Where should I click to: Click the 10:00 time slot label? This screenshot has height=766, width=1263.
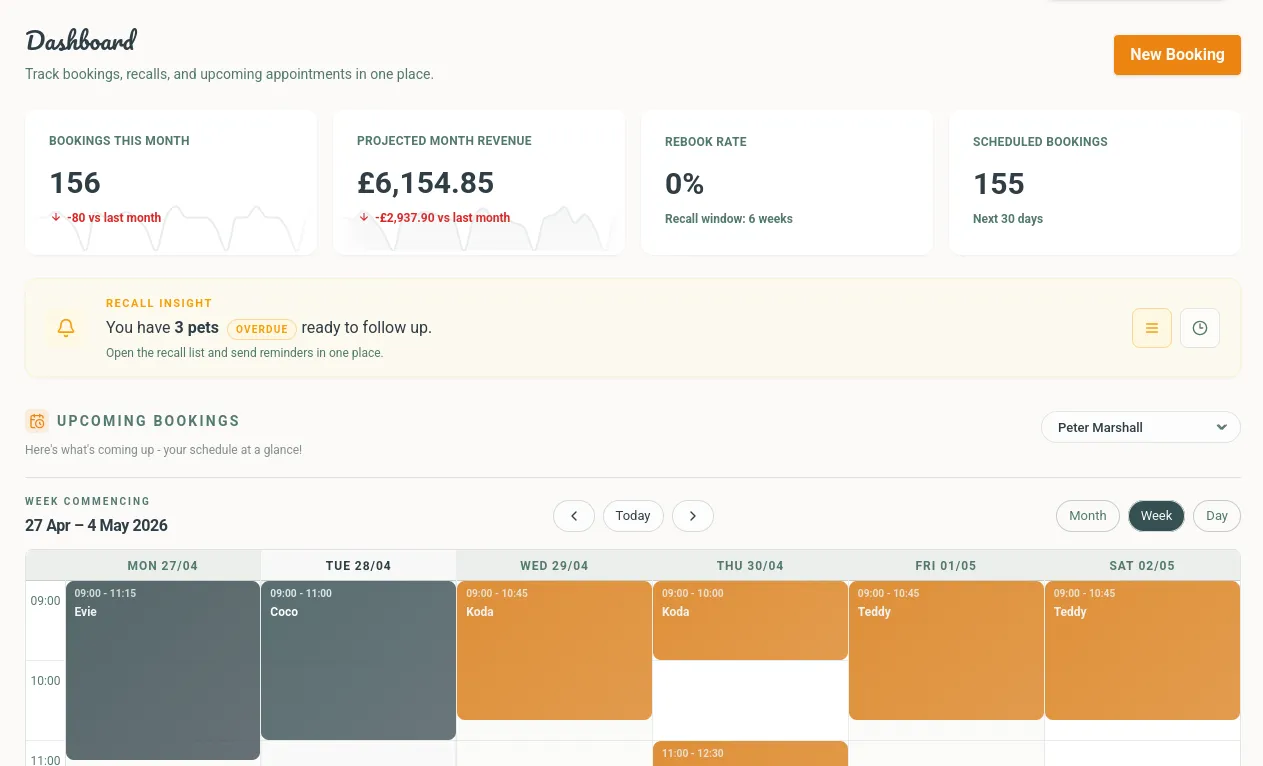[x=45, y=681]
